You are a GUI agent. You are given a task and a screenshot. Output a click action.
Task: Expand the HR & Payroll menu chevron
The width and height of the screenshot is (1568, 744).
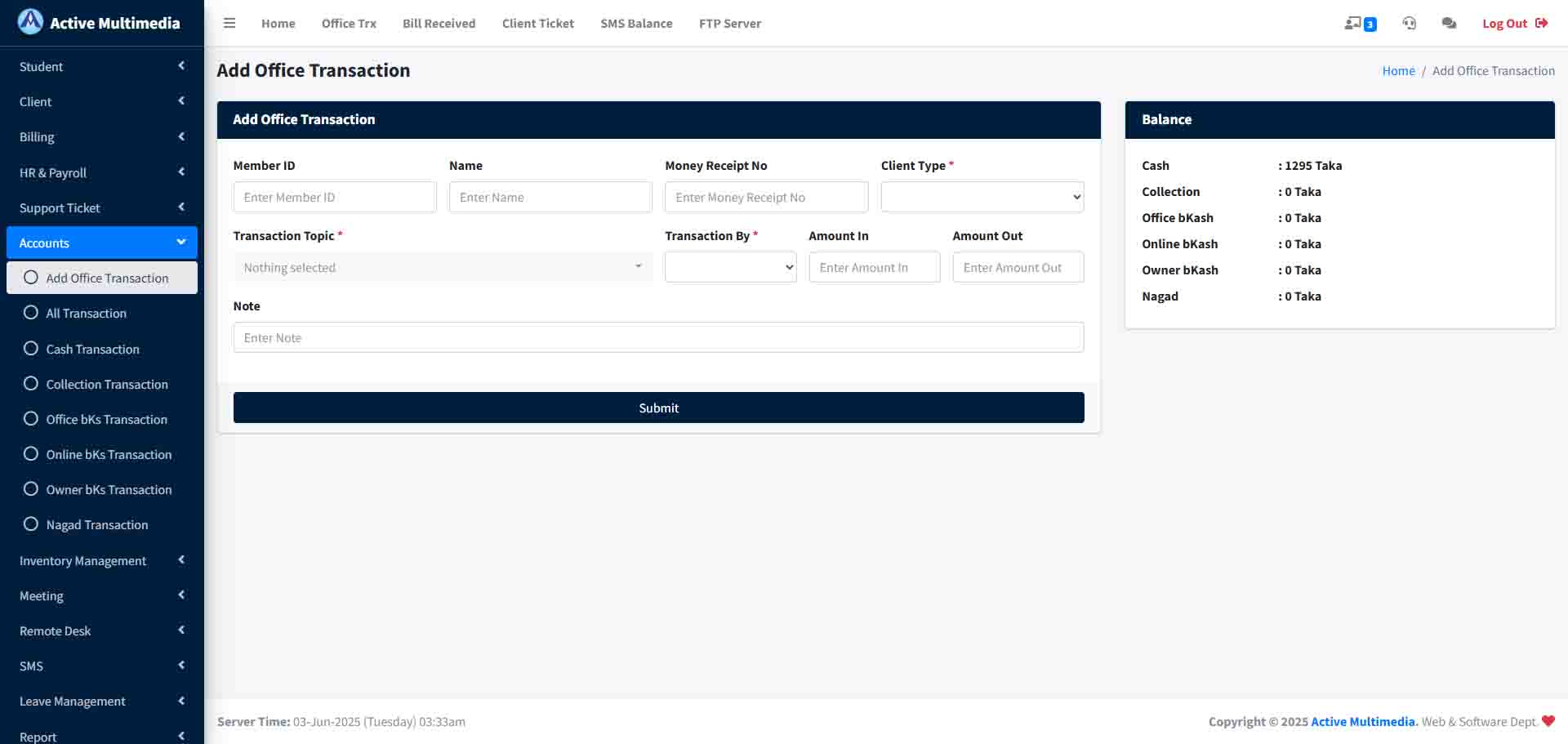(181, 172)
